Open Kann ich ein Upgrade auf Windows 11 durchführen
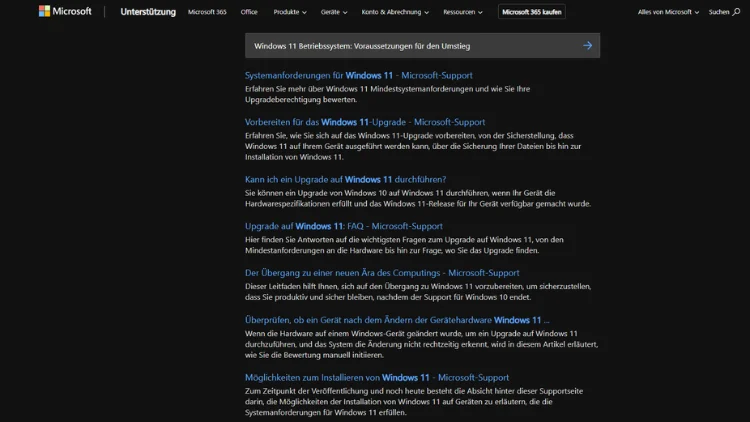Screen dimensions: 750x422 [345, 179]
